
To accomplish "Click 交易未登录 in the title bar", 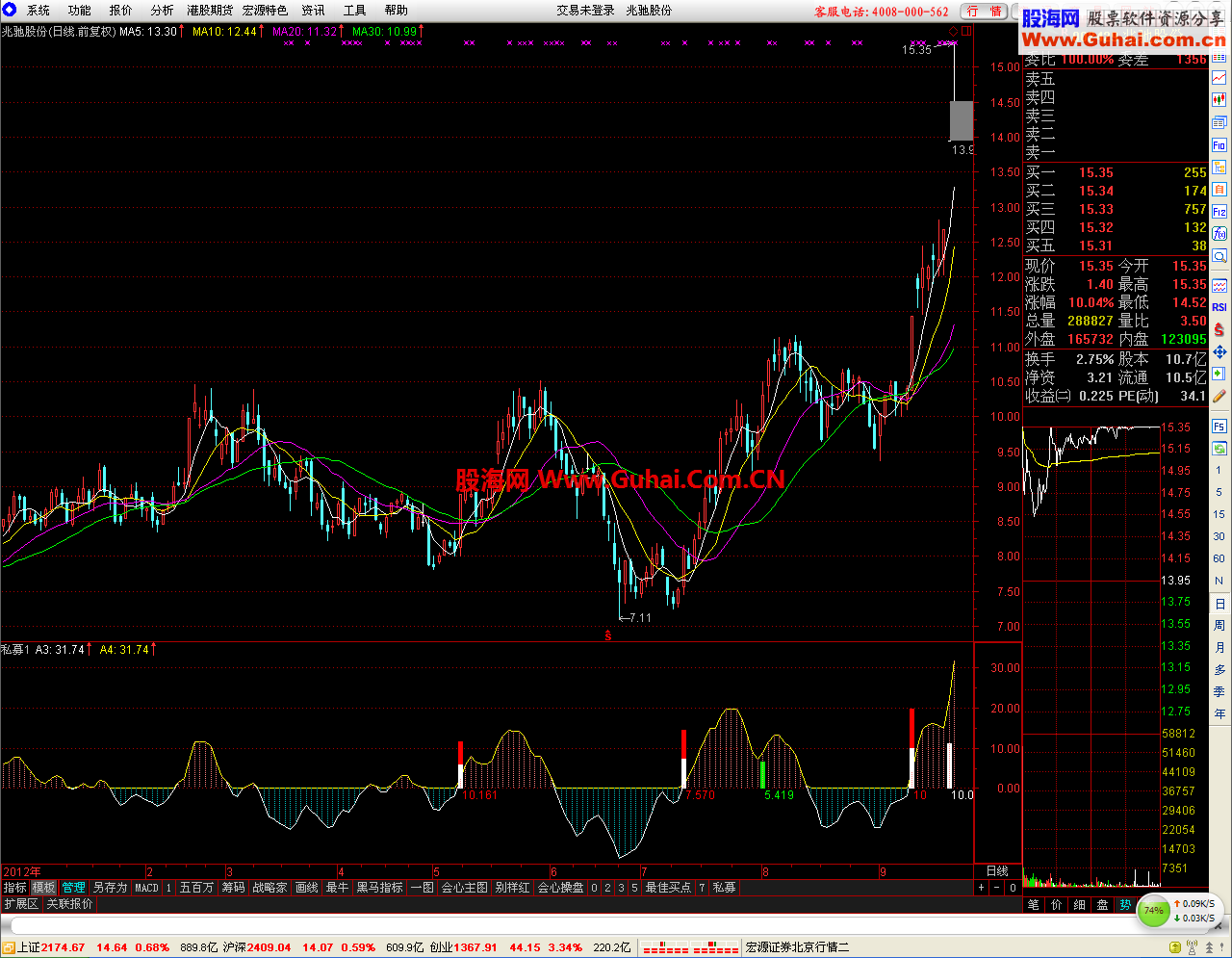I will (x=585, y=11).
